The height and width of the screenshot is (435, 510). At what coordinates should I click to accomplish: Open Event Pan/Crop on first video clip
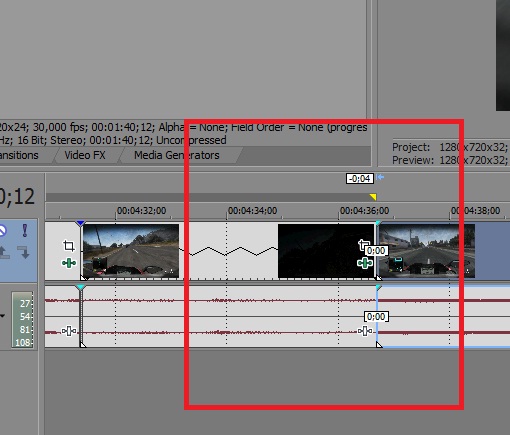point(69,246)
